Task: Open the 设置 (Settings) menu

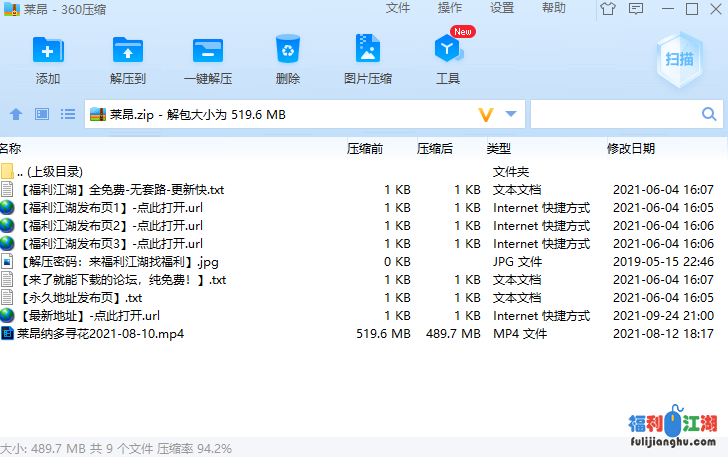Action: pos(502,8)
